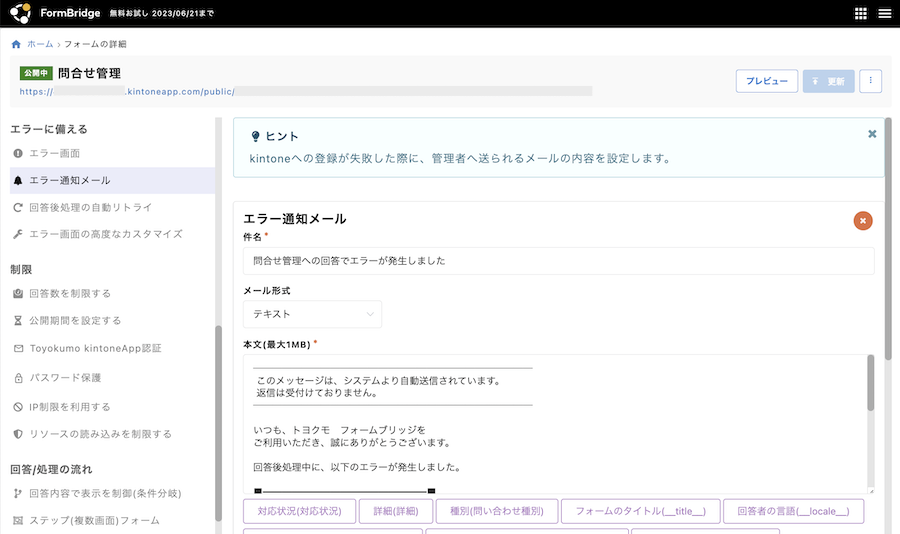Image resolution: width=900 pixels, height=534 pixels.
Task: Click the branch icon for 条件分岐
Action: point(18,493)
